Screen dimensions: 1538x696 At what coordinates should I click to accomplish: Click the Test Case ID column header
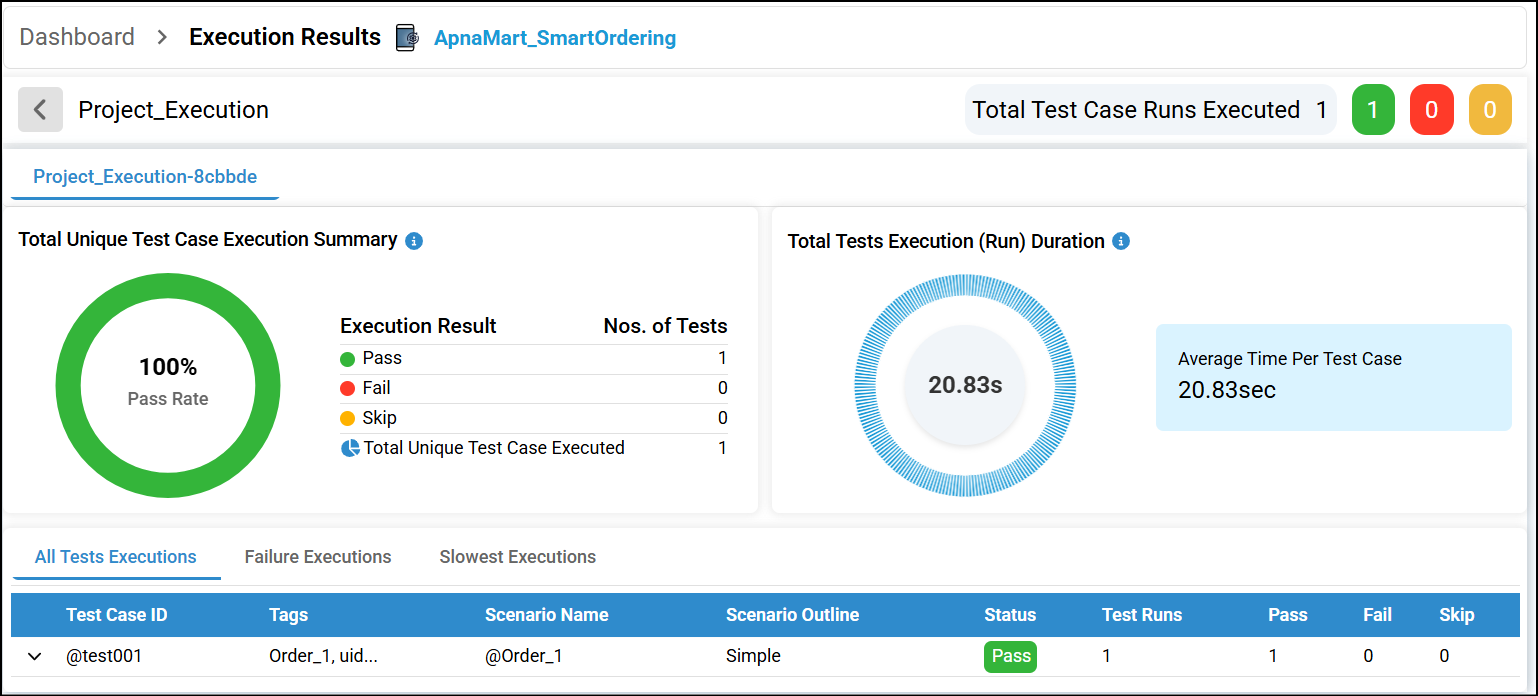[x=117, y=615]
